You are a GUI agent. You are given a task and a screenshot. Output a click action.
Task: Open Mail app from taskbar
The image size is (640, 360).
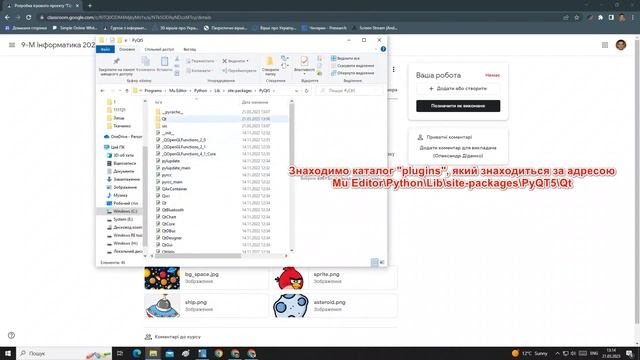pos(169,353)
